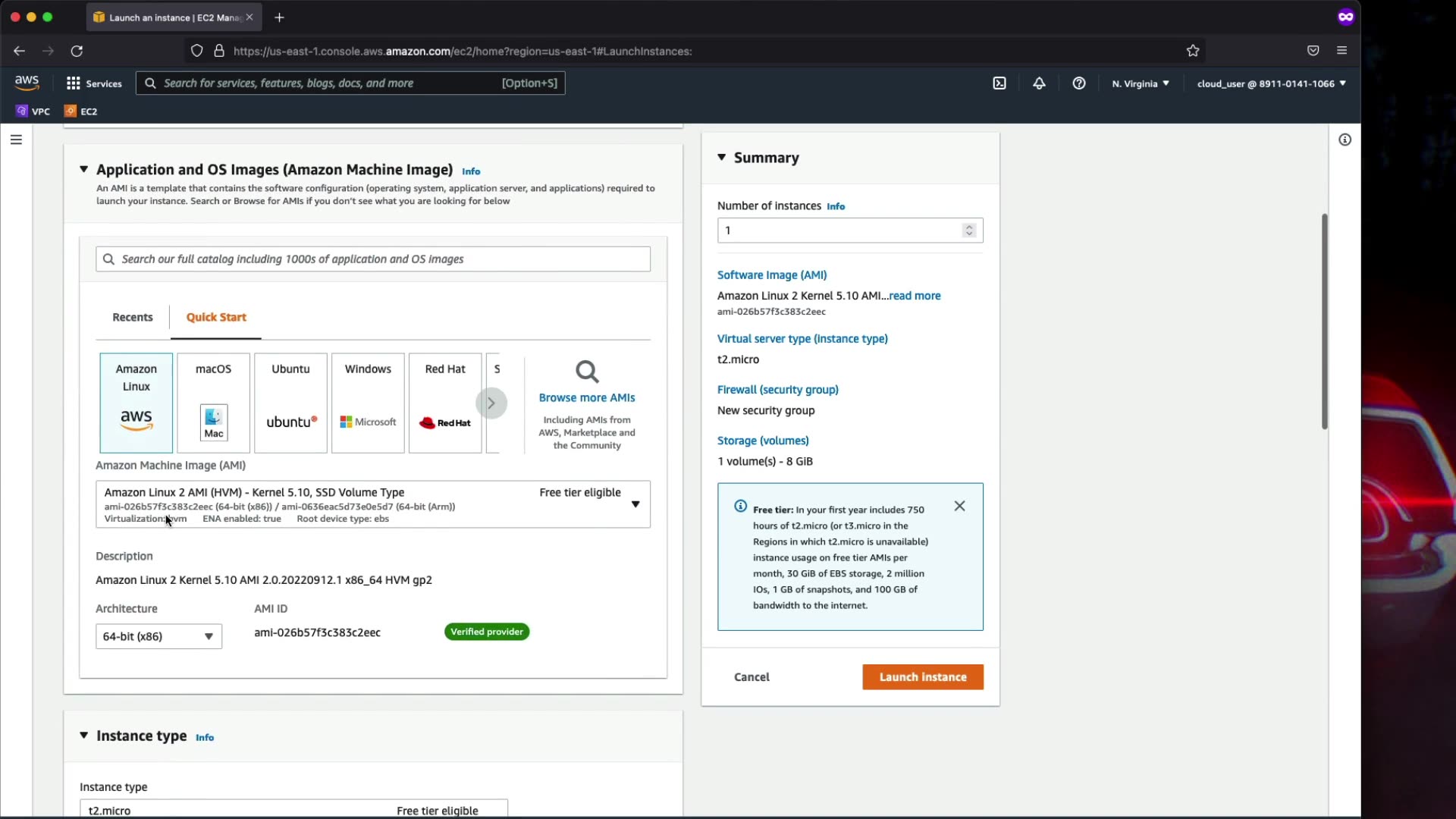Open the Architecture 64-bit (x86) dropdown
The image size is (1456, 819).
click(x=158, y=636)
